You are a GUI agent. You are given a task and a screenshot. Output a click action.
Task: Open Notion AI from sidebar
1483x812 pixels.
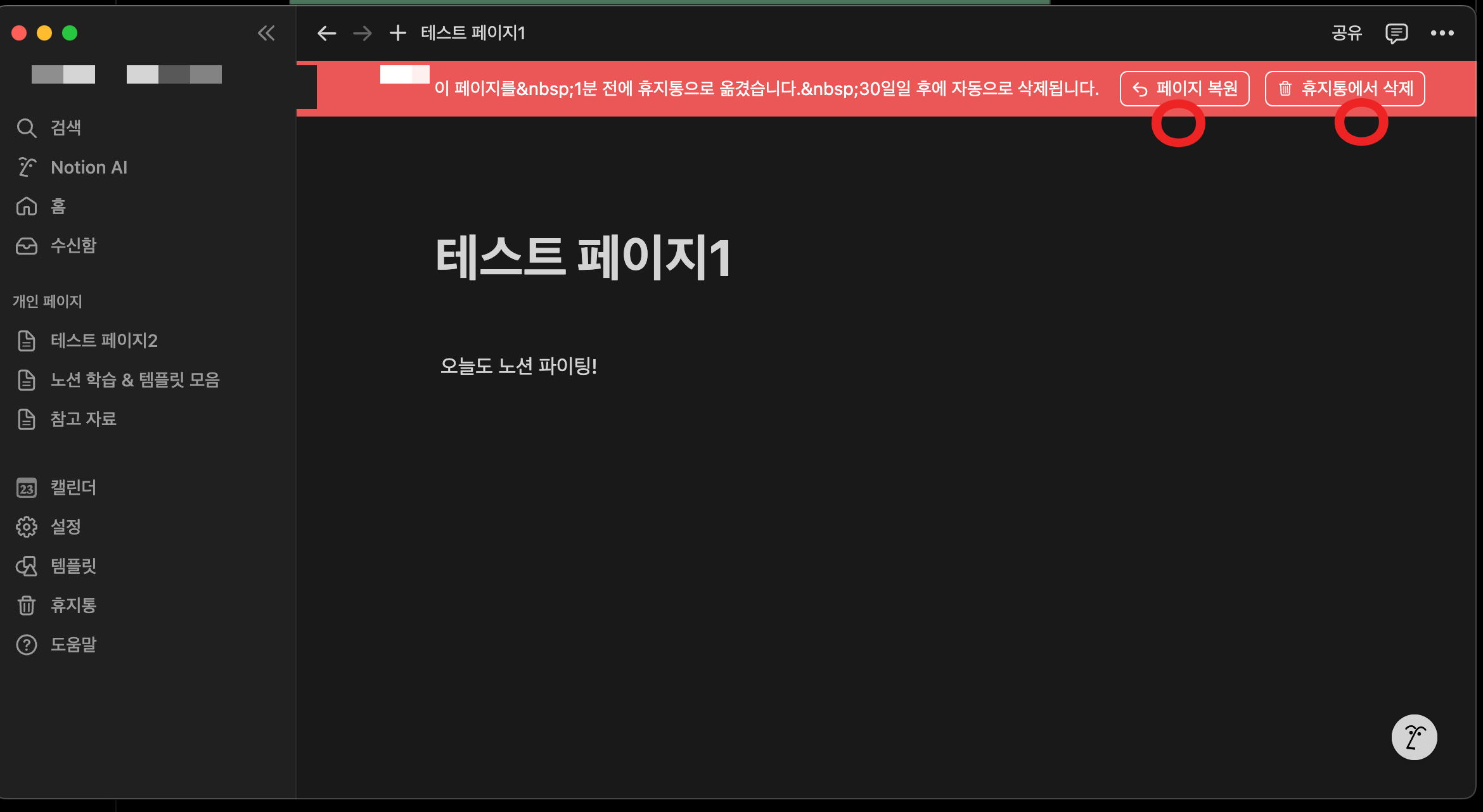coord(89,167)
